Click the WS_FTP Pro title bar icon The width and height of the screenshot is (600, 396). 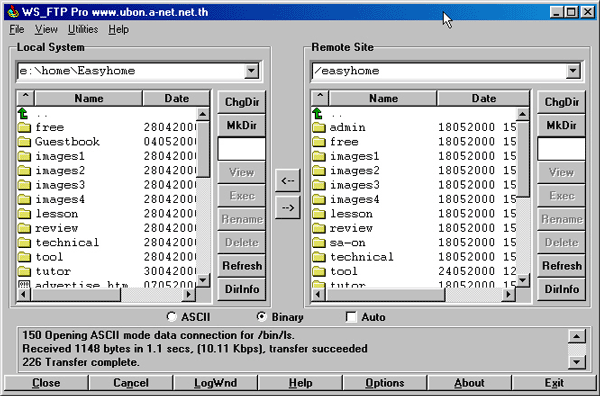tap(13, 12)
